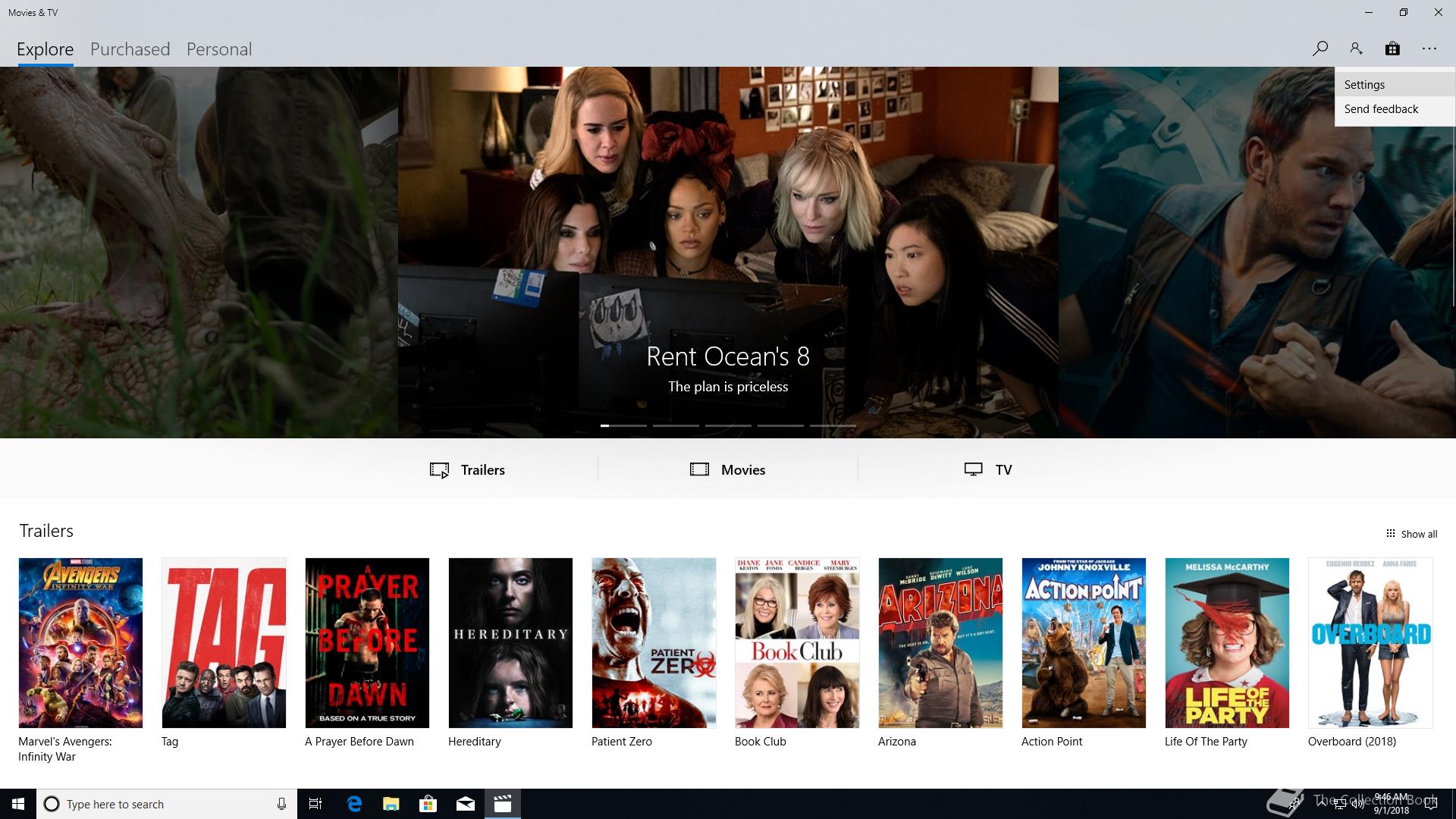This screenshot has height=819, width=1456.
Task: Open the account sign-in icon
Action: coord(1356,49)
